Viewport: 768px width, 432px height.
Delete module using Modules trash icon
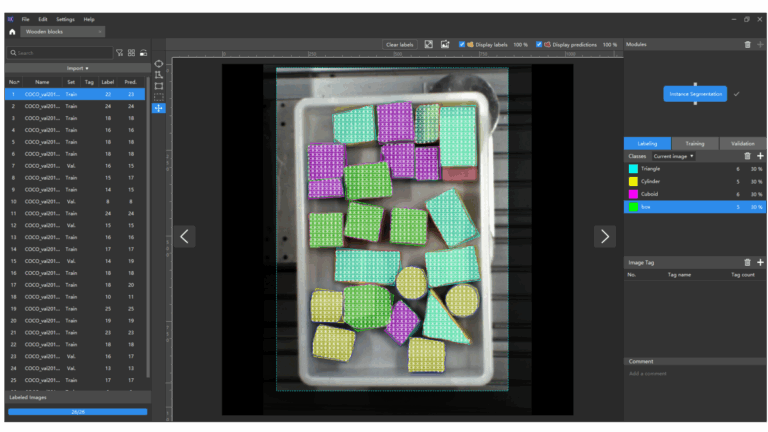[x=747, y=45]
